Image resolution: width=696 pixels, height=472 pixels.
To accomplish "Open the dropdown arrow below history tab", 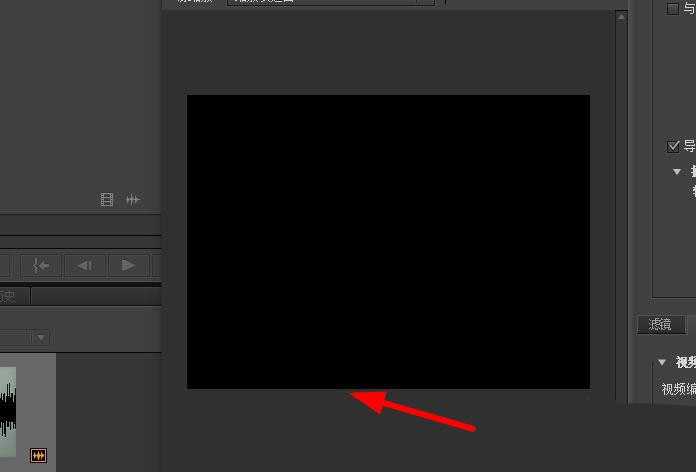I will (x=40, y=337).
